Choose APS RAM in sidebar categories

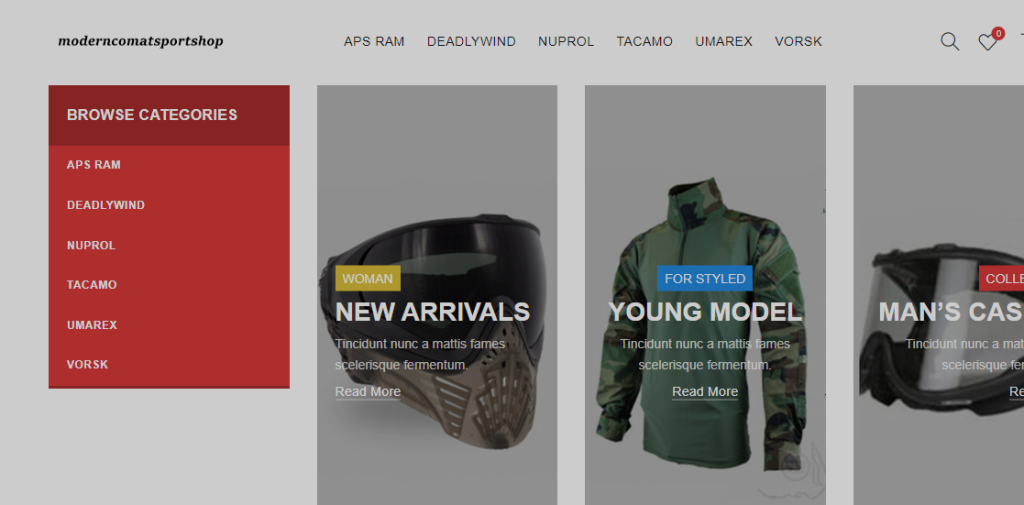[93, 165]
